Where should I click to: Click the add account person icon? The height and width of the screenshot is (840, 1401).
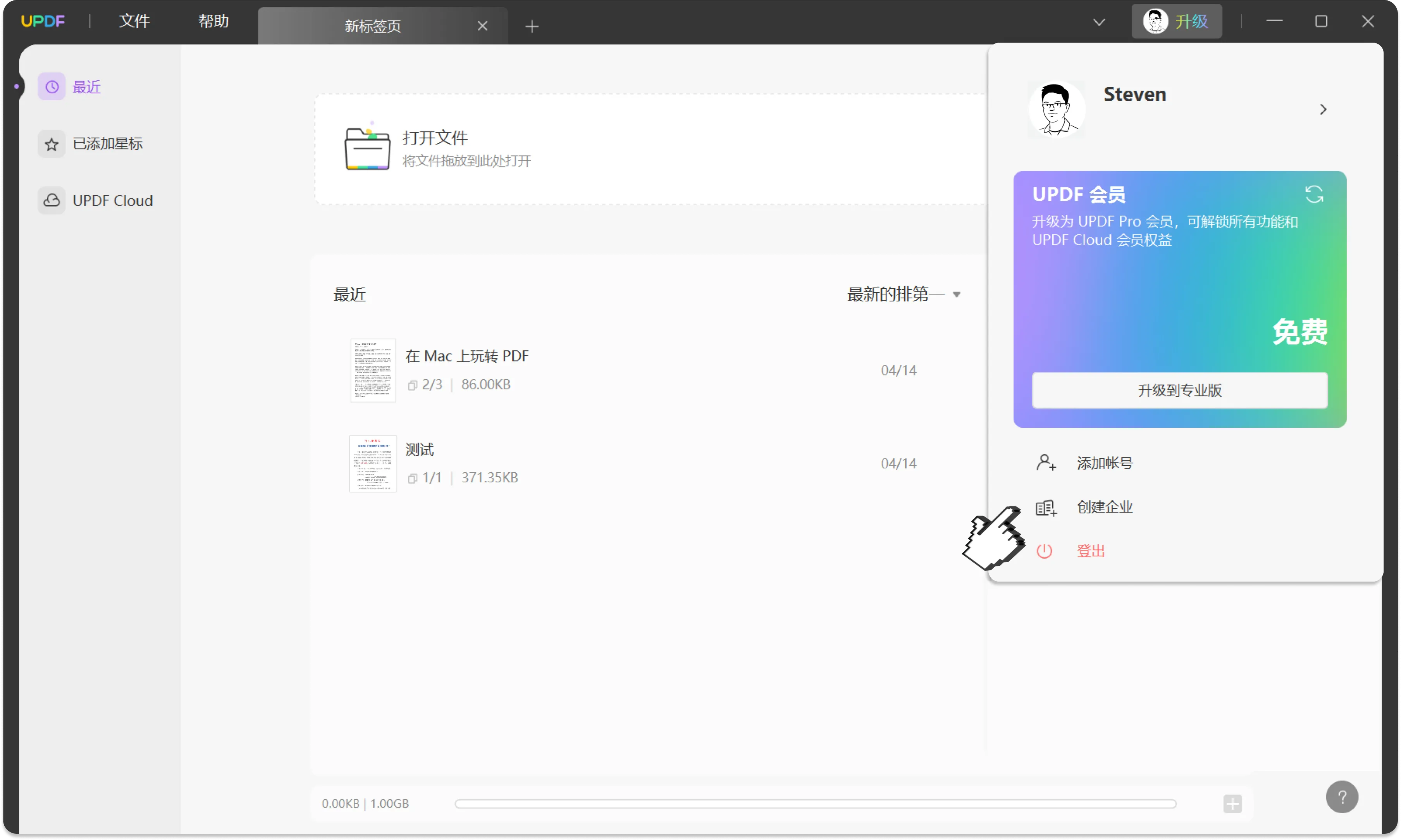click(x=1045, y=463)
